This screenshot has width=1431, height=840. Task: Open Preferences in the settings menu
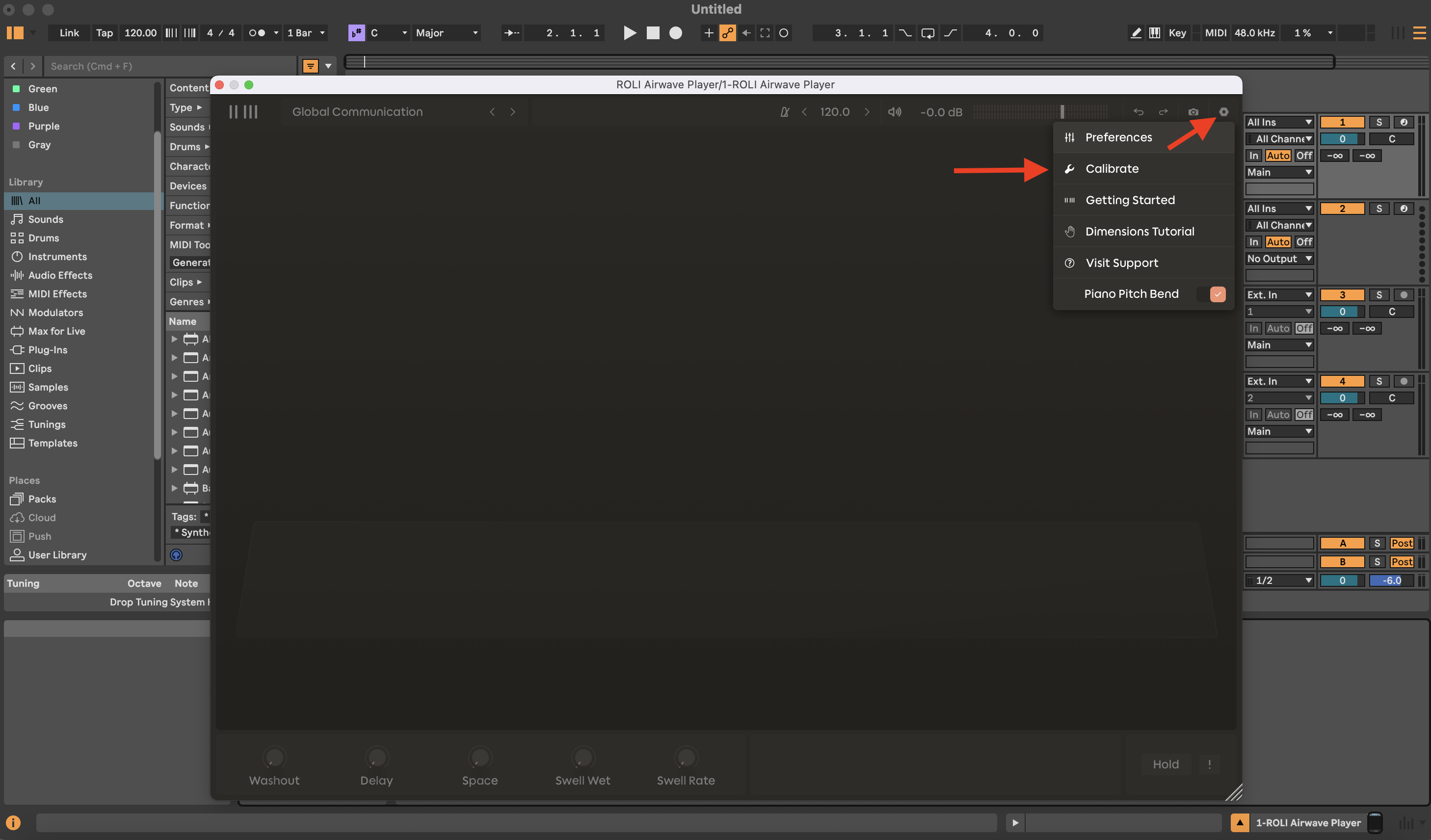1118,137
